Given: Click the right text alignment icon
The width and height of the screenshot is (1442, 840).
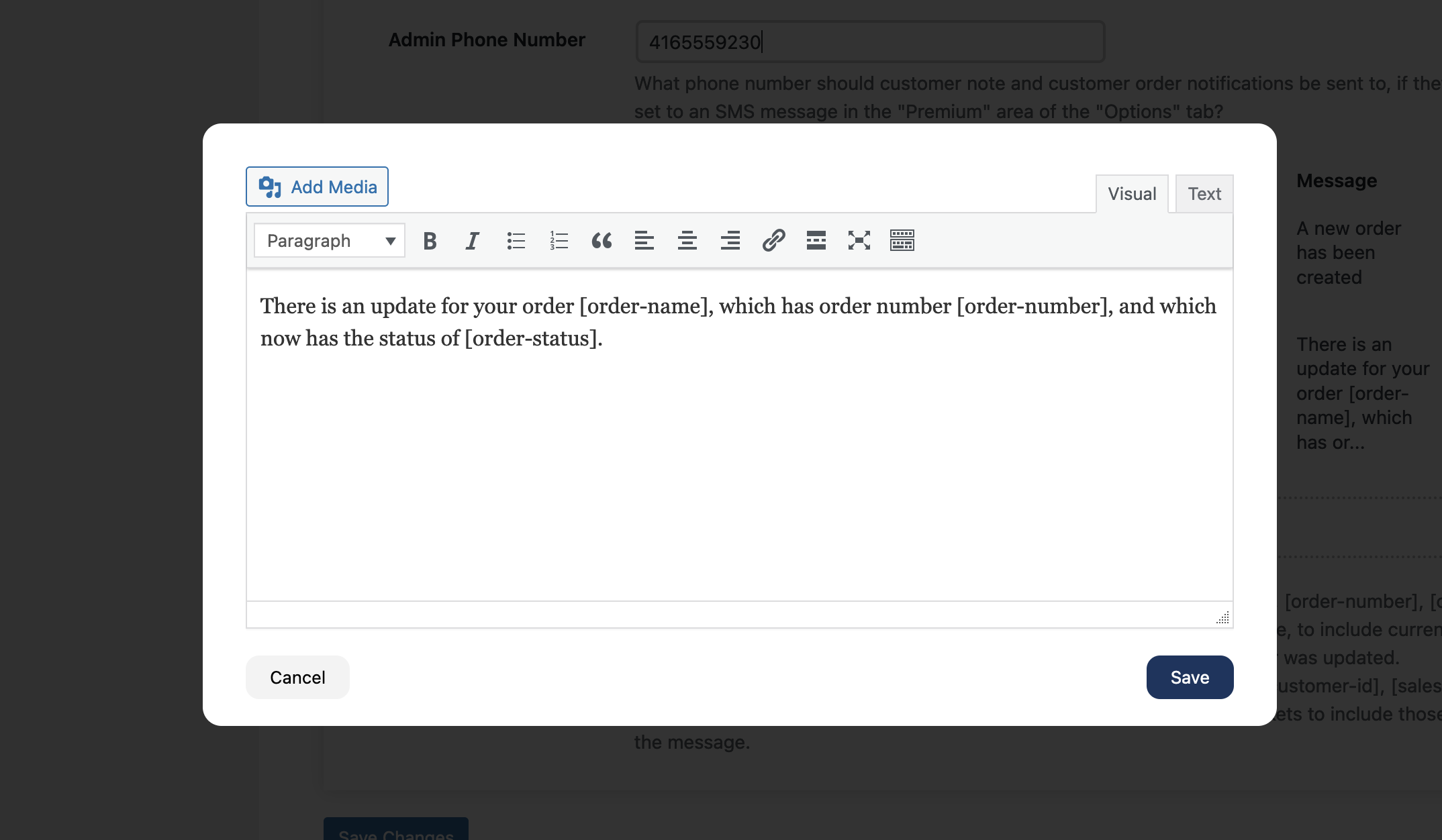Looking at the screenshot, I should [730, 240].
